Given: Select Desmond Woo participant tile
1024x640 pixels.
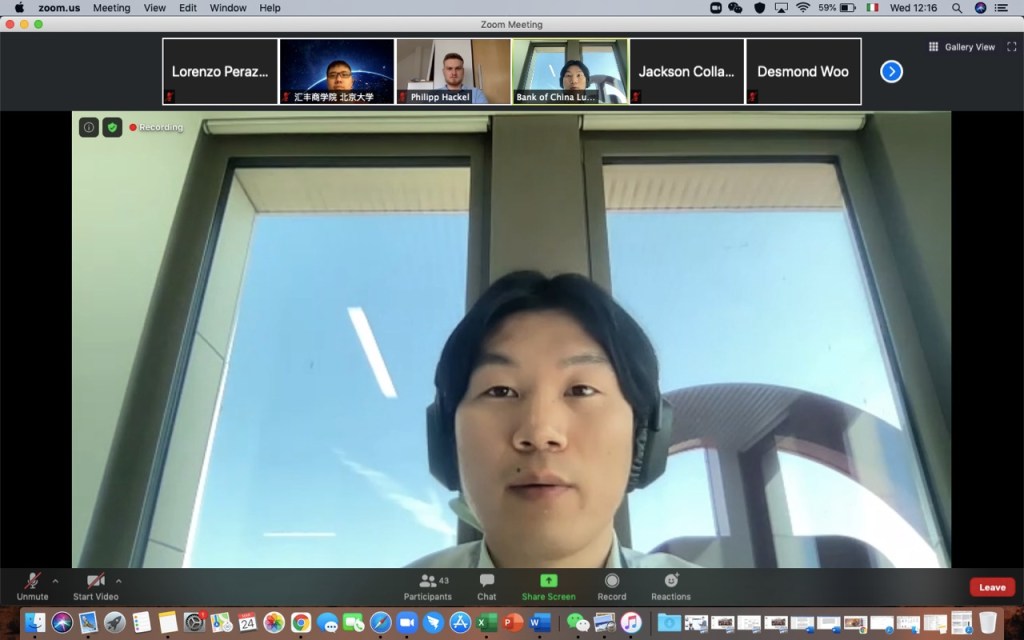Looking at the screenshot, I should pyautogui.click(x=803, y=71).
